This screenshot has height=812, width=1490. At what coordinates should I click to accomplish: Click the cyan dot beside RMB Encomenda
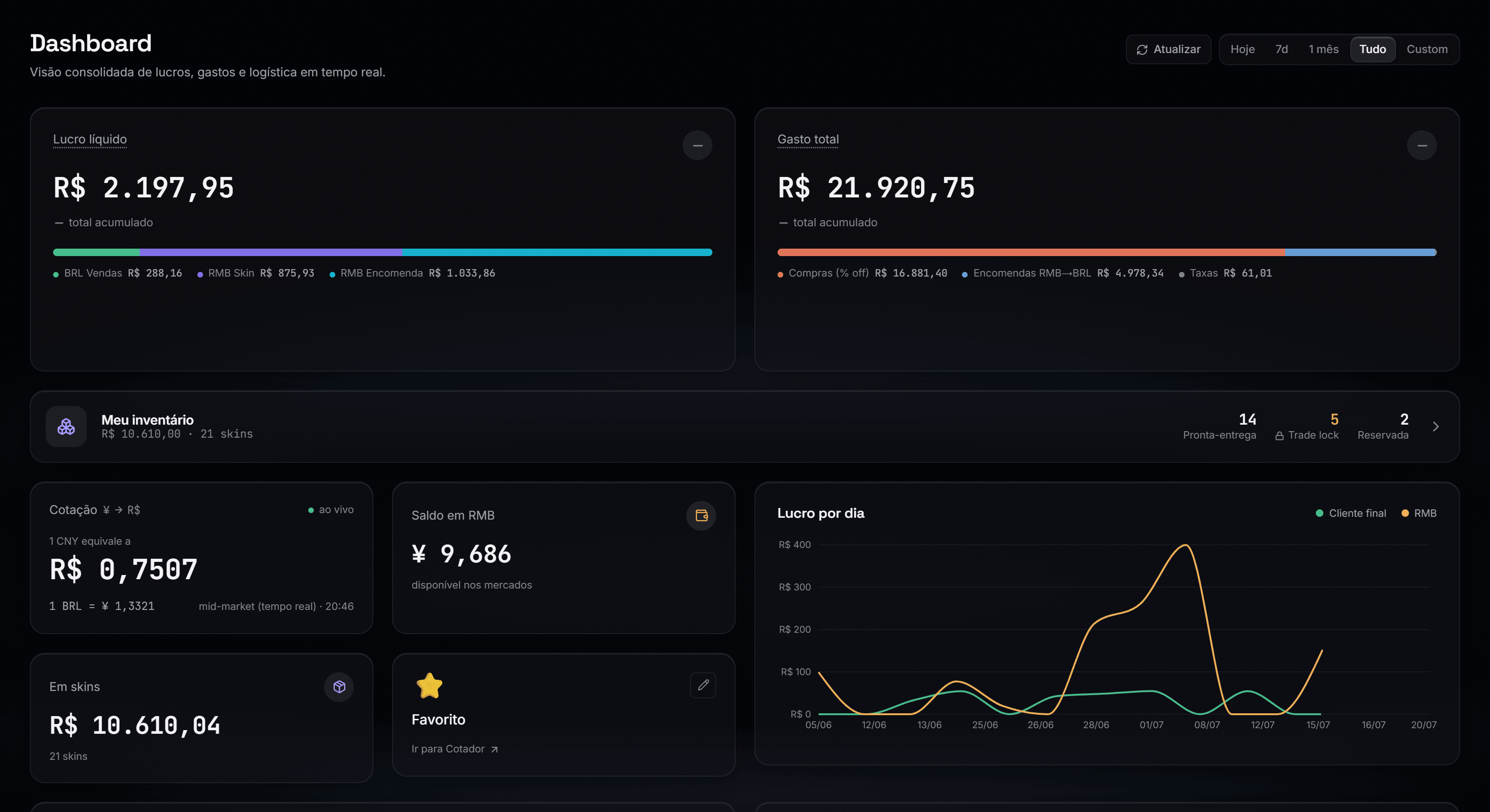[x=332, y=275]
